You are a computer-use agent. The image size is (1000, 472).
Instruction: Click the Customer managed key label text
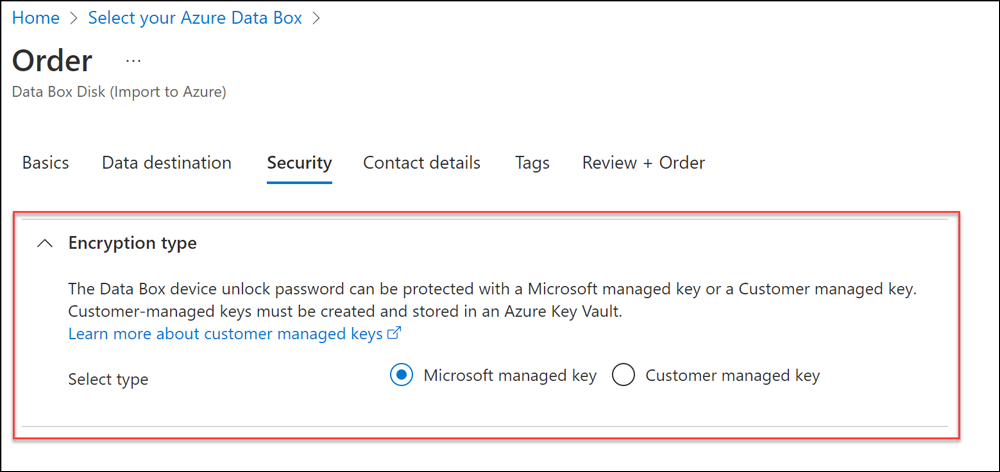pos(732,376)
